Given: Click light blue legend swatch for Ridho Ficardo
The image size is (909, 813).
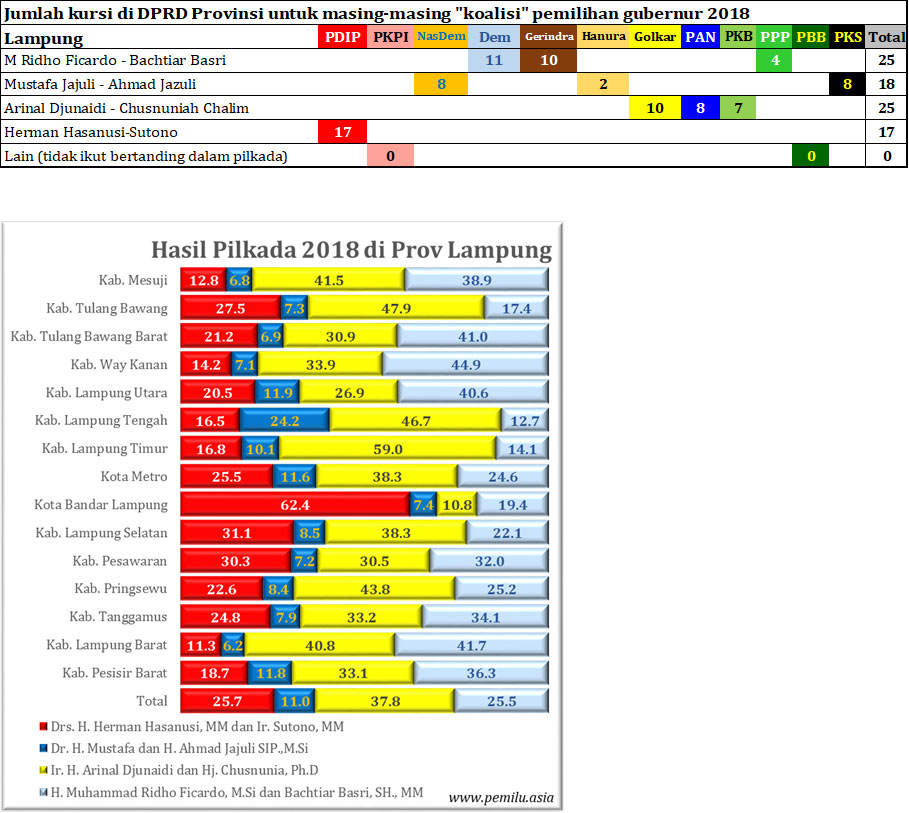Looking at the screenshot, I should coord(43,792).
